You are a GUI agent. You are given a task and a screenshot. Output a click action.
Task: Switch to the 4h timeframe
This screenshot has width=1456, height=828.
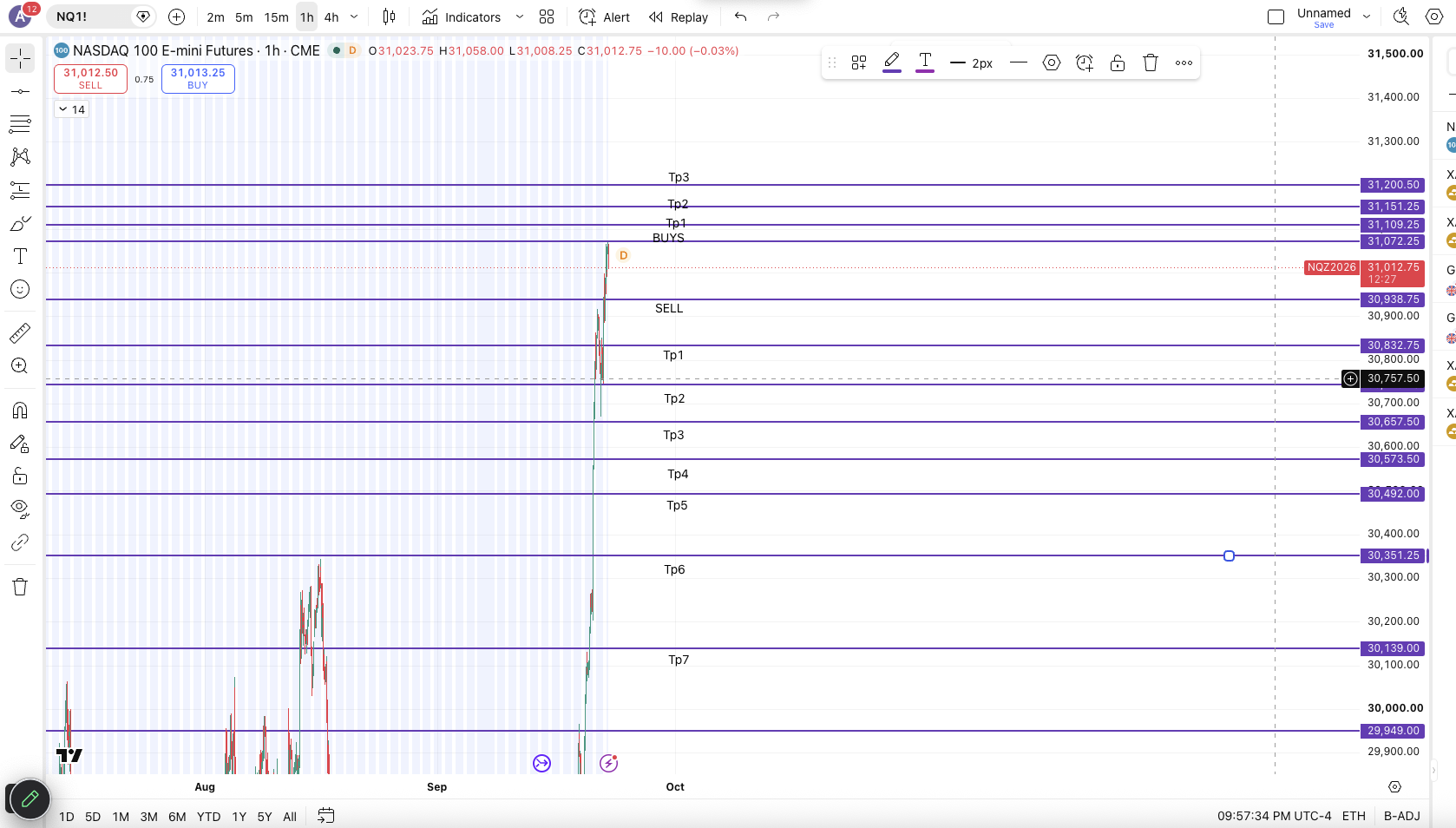(x=331, y=16)
